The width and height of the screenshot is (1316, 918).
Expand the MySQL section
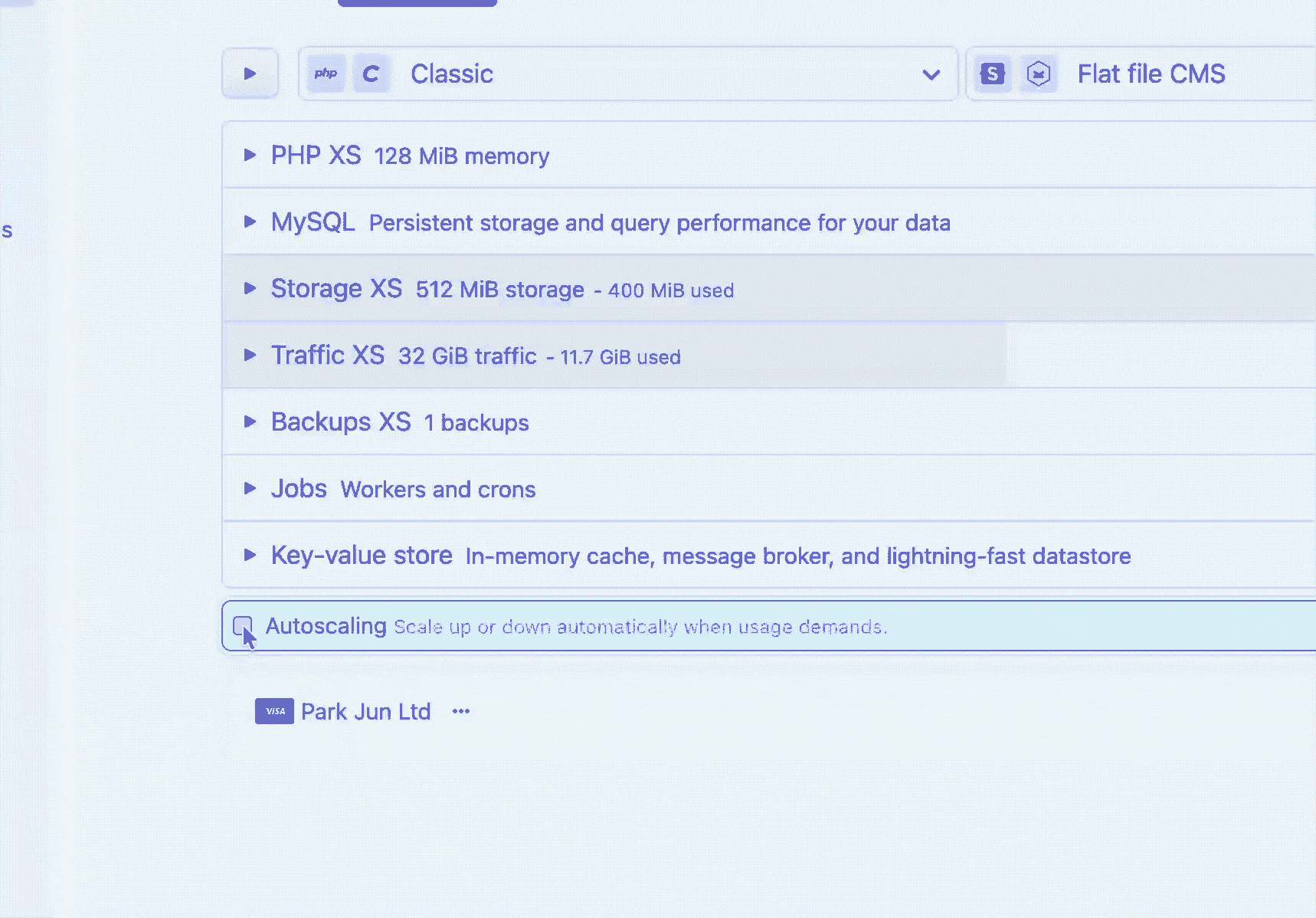click(250, 221)
